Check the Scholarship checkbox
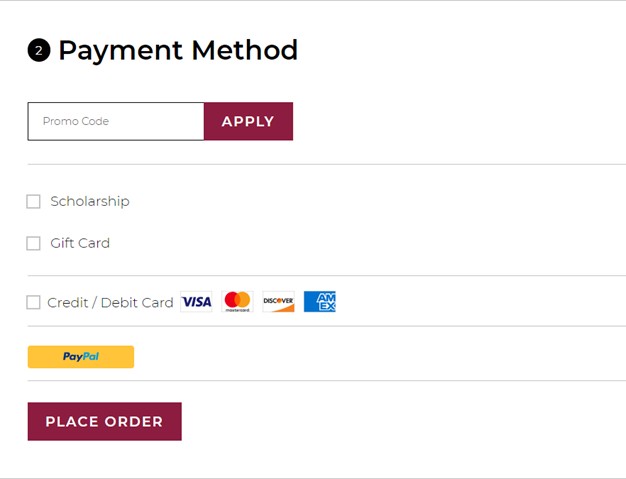The height and width of the screenshot is (479, 626). pyautogui.click(x=33, y=201)
